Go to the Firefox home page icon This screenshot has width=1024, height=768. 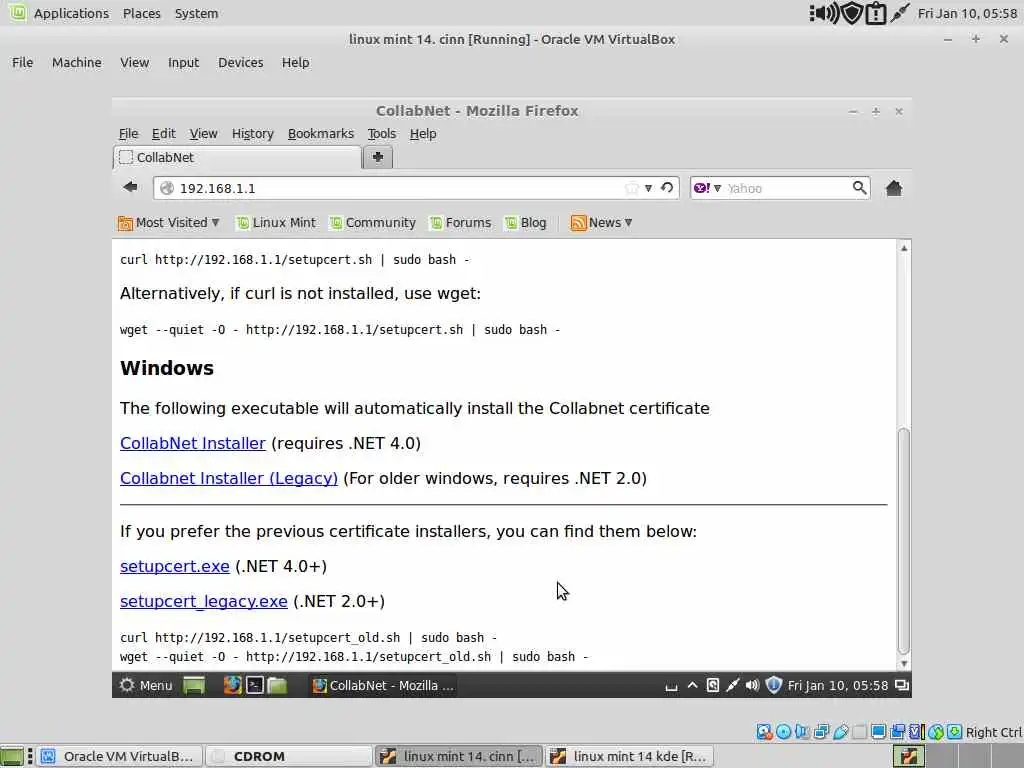[893, 188]
